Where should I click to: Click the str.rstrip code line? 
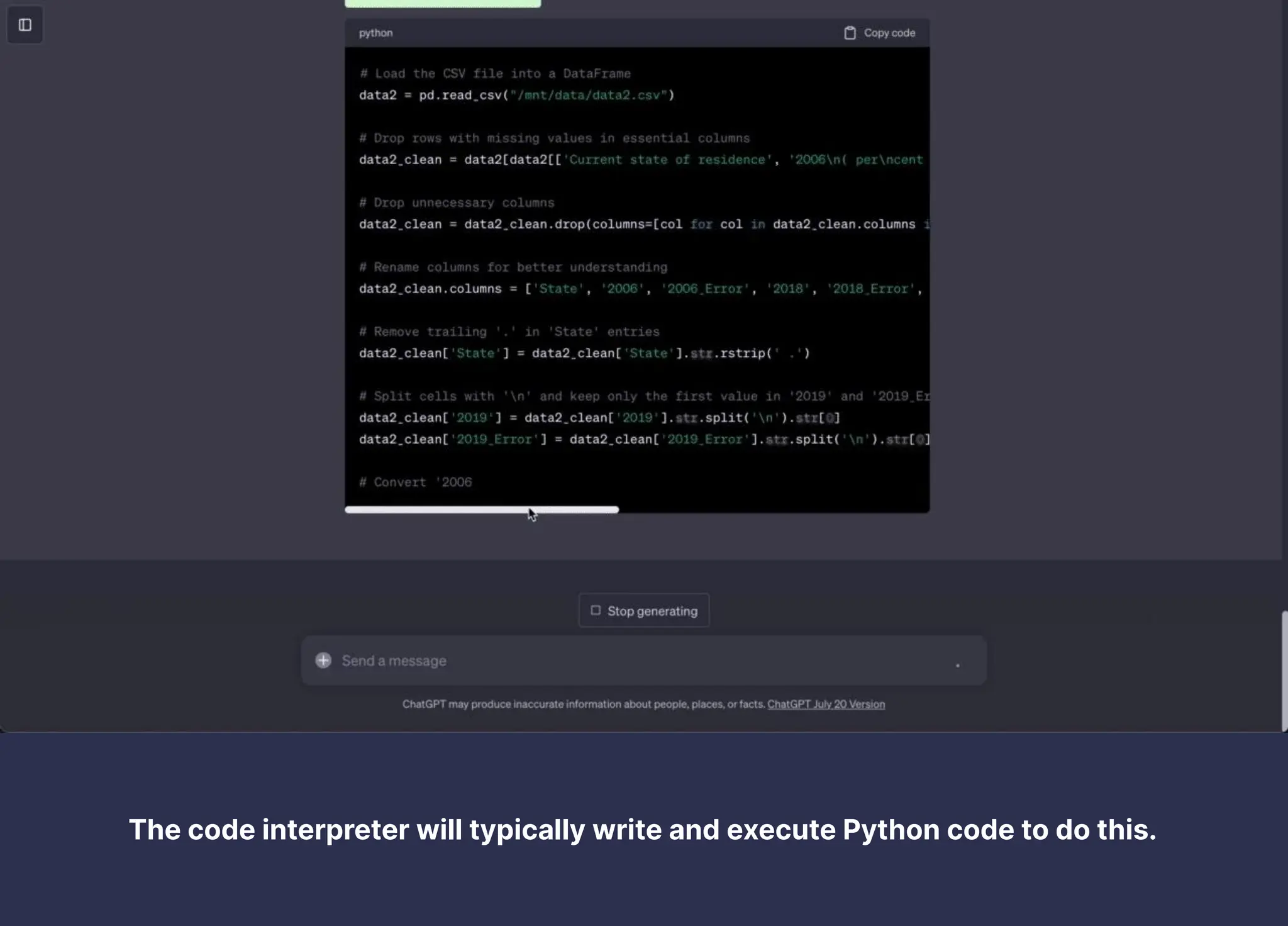[x=584, y=353]
